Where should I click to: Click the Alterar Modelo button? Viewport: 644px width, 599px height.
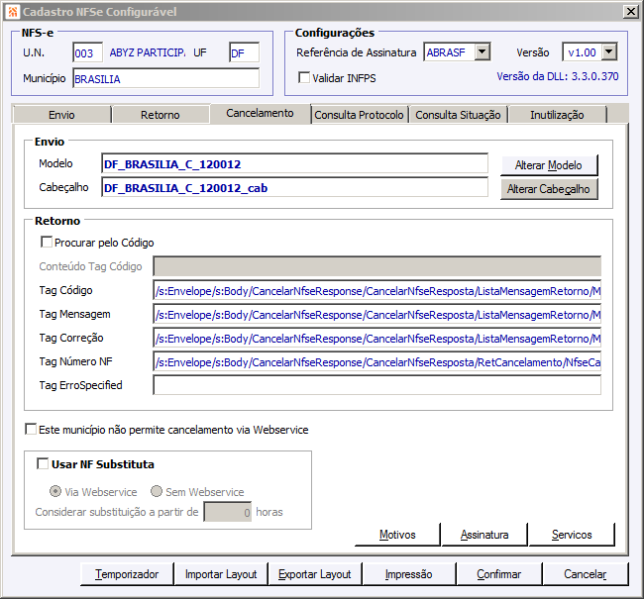pyautogui.click(x=549, y=165)
